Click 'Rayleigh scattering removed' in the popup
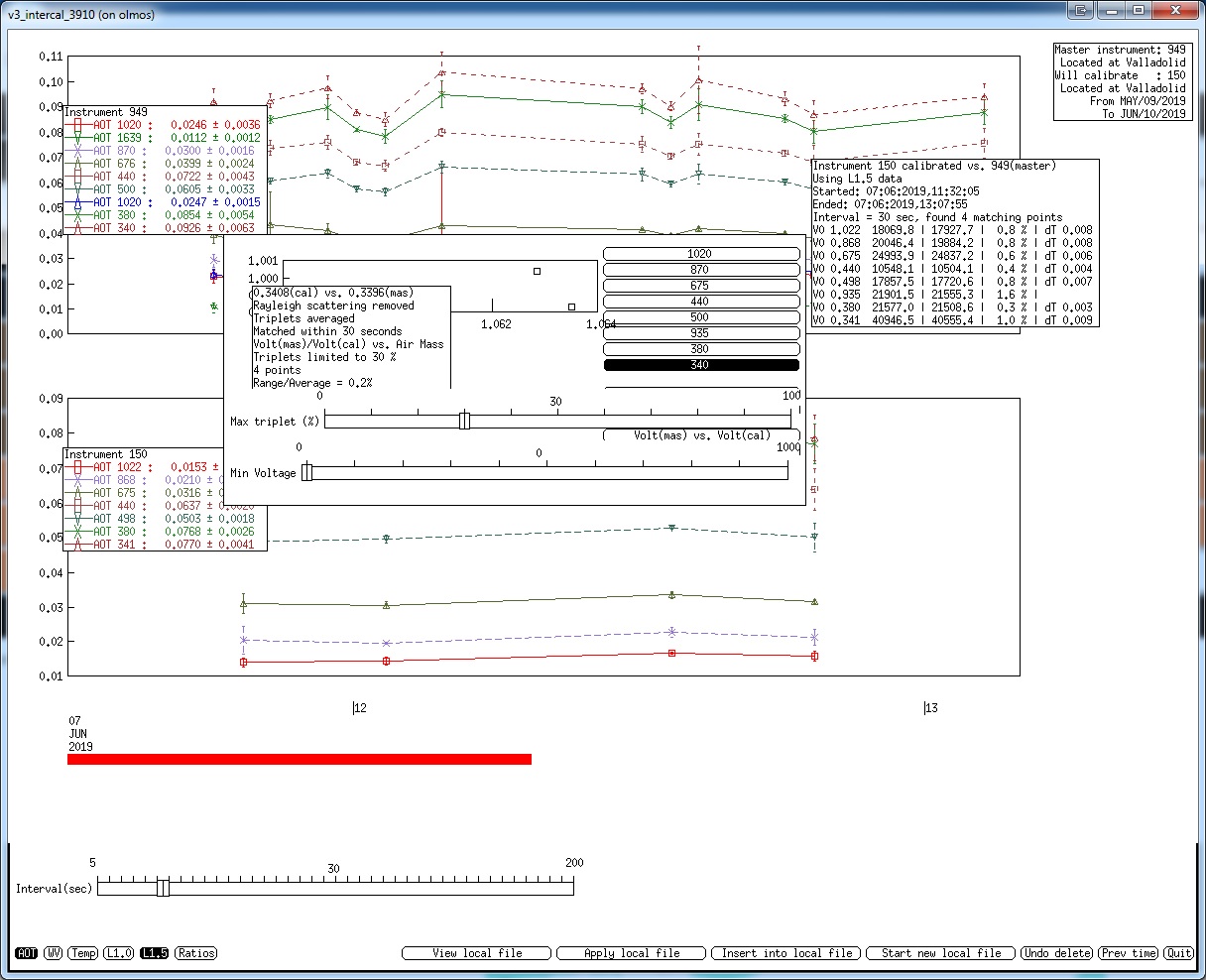This screenshot has width=1206, height=980. pos(333,306)
